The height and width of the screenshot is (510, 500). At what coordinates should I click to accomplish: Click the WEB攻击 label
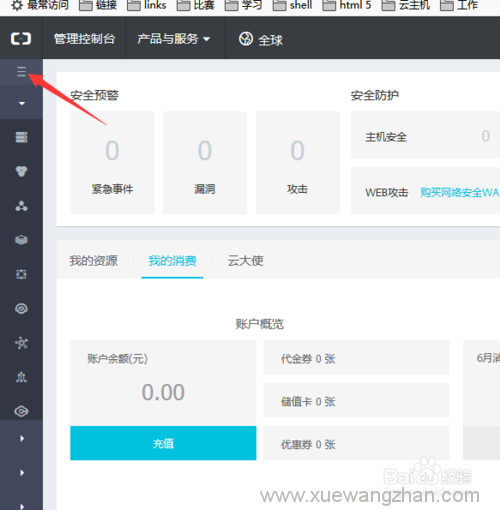click(x=387, y=192)
